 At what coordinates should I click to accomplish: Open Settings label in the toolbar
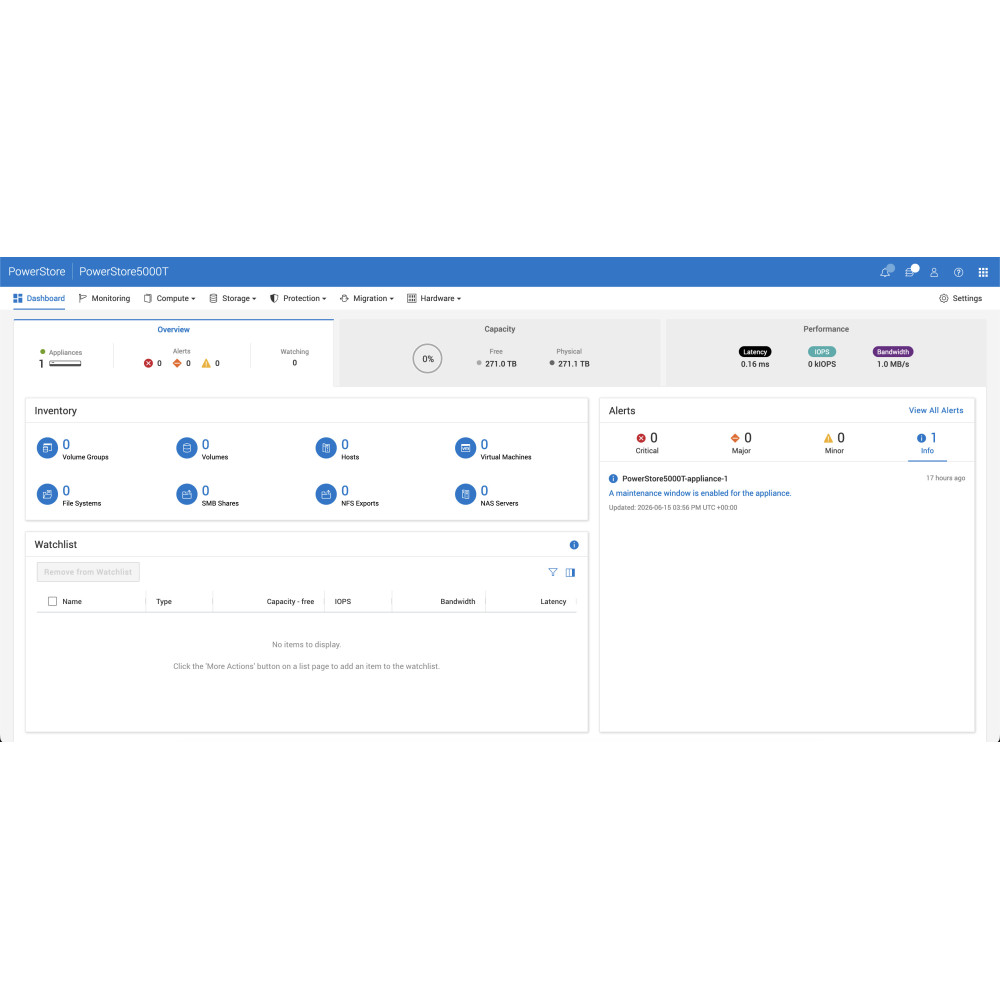tap(967, 298)
